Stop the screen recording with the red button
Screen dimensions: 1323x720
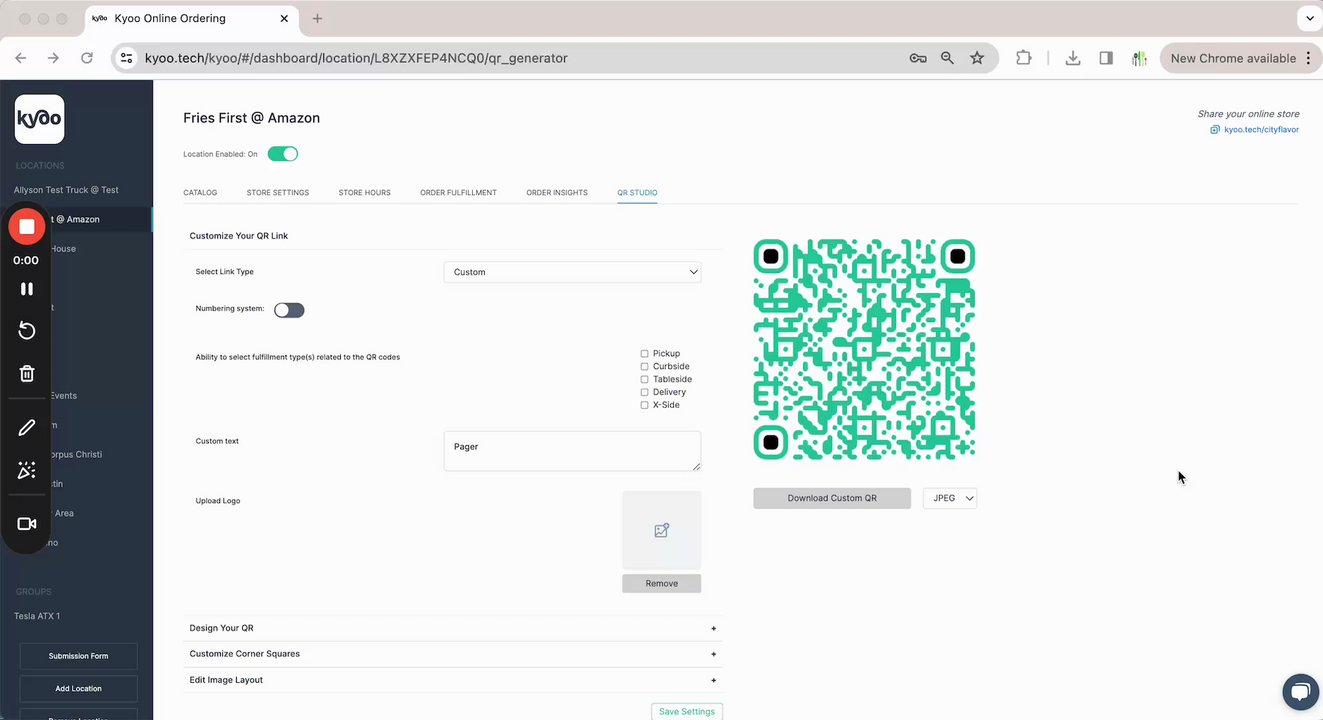point(27,227)
